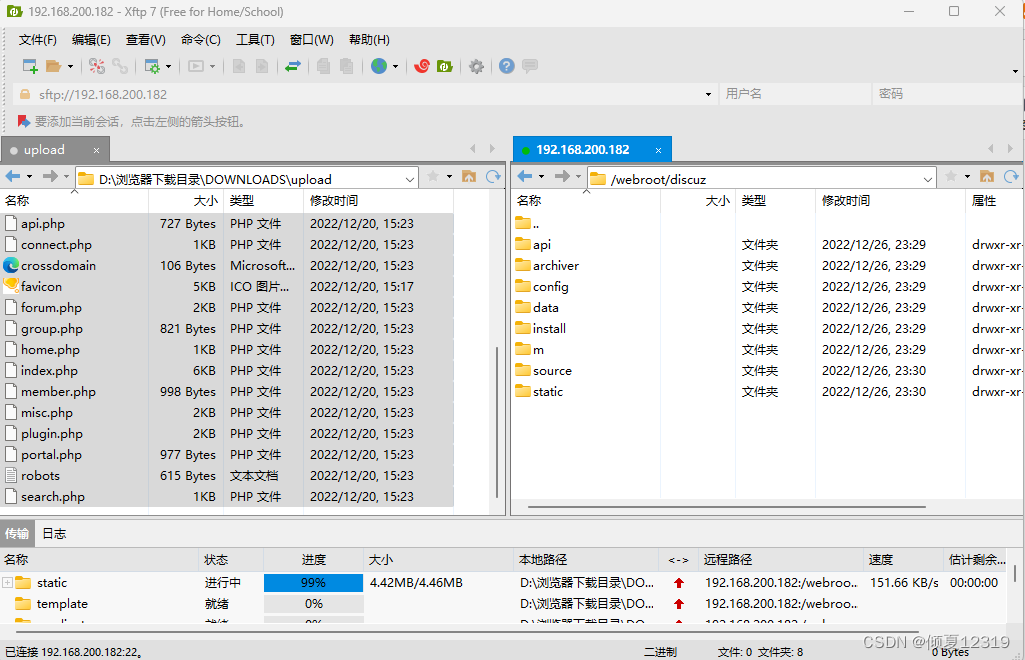Select the template transfer row
Viewport: 1025px width, 660px height.
point(503,604)
